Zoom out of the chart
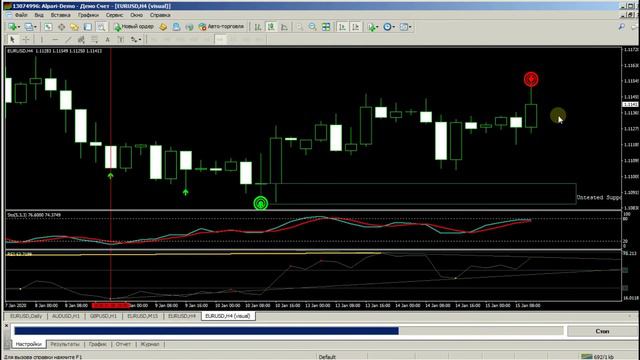Image resolution: width=640 pixels, height=360 pixels. coord(313,27)
